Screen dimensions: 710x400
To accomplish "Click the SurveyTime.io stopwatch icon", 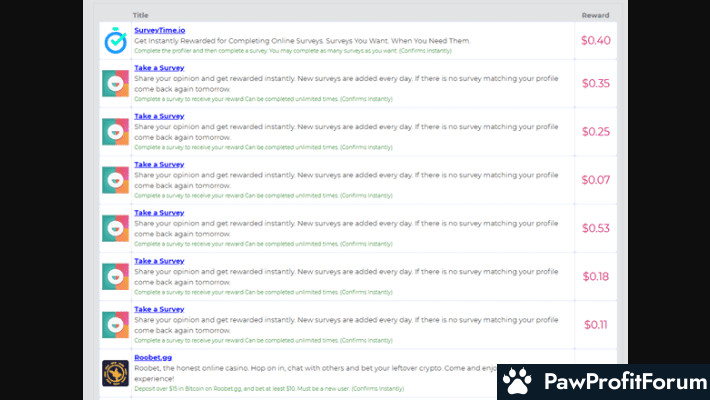I will click(116, 40).
